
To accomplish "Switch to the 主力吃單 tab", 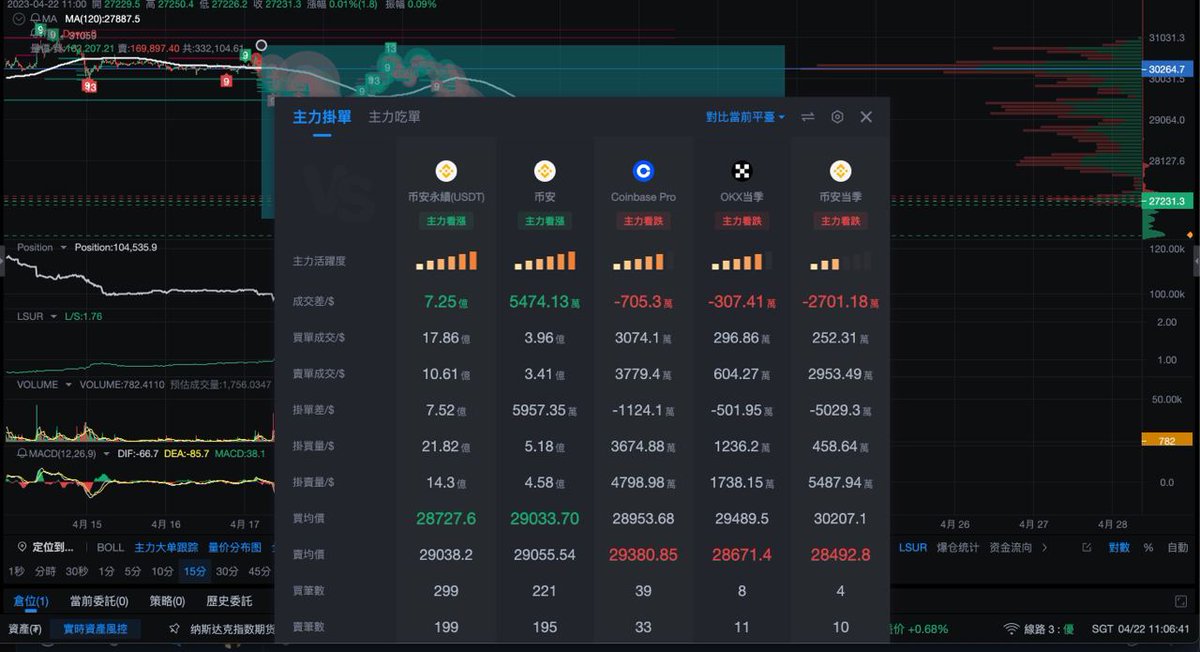I will tap(394, 117).
